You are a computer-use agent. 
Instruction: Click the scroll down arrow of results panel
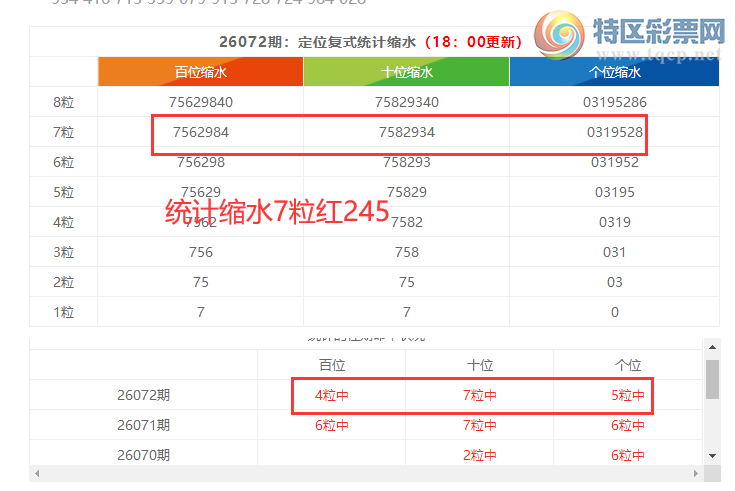712,455
